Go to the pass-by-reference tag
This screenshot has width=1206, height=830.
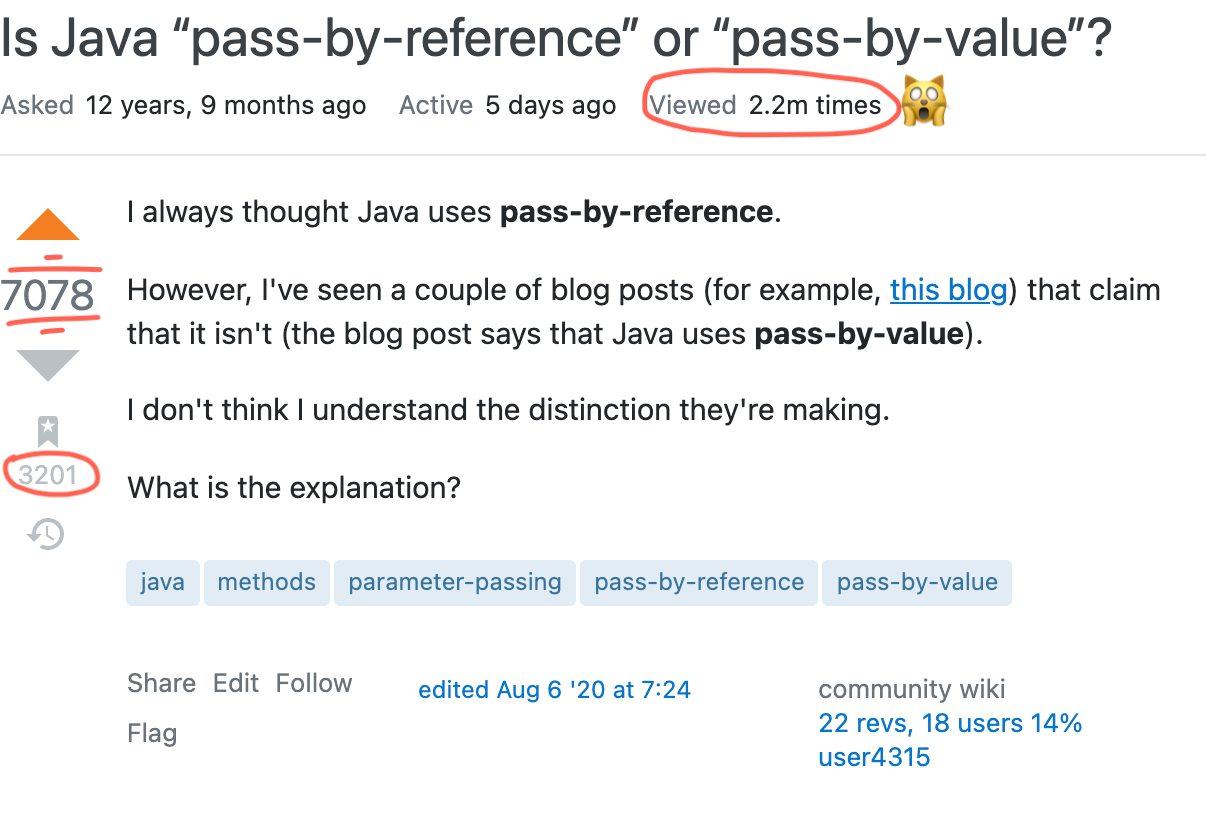699,583
